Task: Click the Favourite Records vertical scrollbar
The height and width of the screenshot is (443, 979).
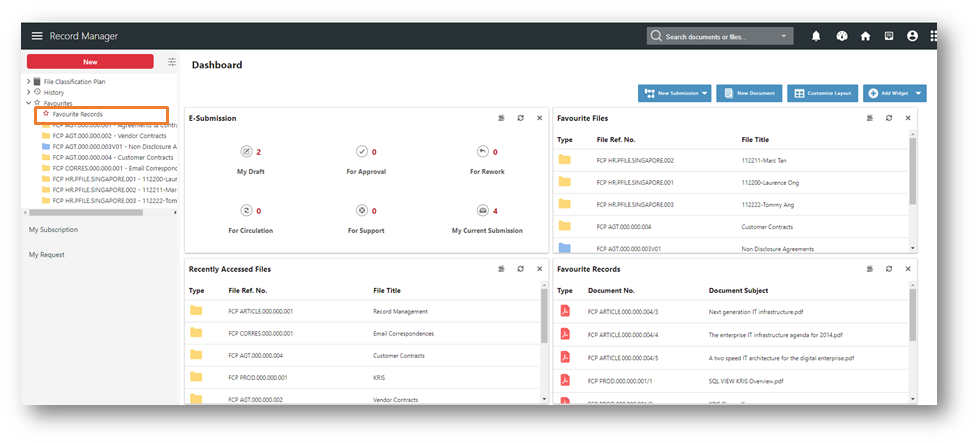Action: click(x=912, y=314)
